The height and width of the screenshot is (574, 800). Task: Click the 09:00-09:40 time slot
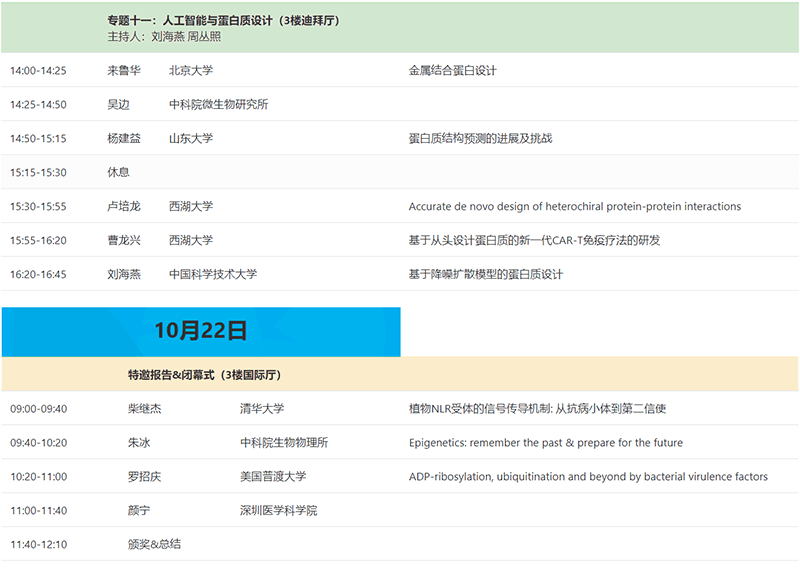coord(39,409)
